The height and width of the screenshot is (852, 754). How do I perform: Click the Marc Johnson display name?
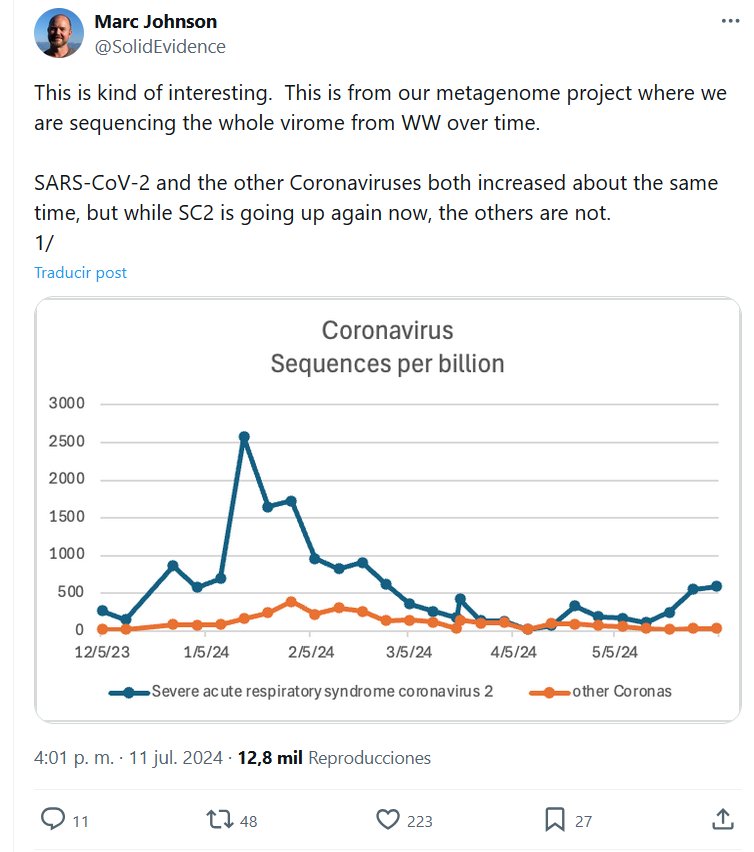pos(155,21)
